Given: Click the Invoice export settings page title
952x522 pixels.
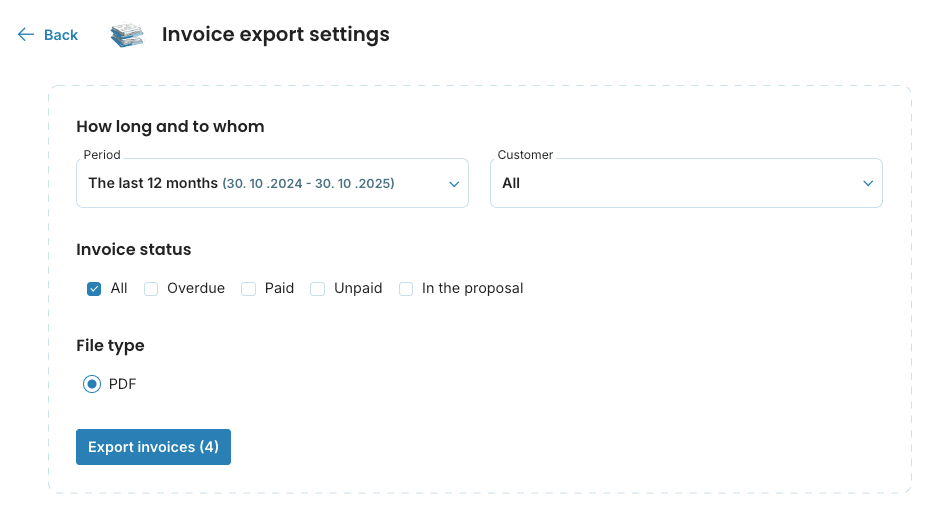Looking at the screenshot, I should click(276, 35).
